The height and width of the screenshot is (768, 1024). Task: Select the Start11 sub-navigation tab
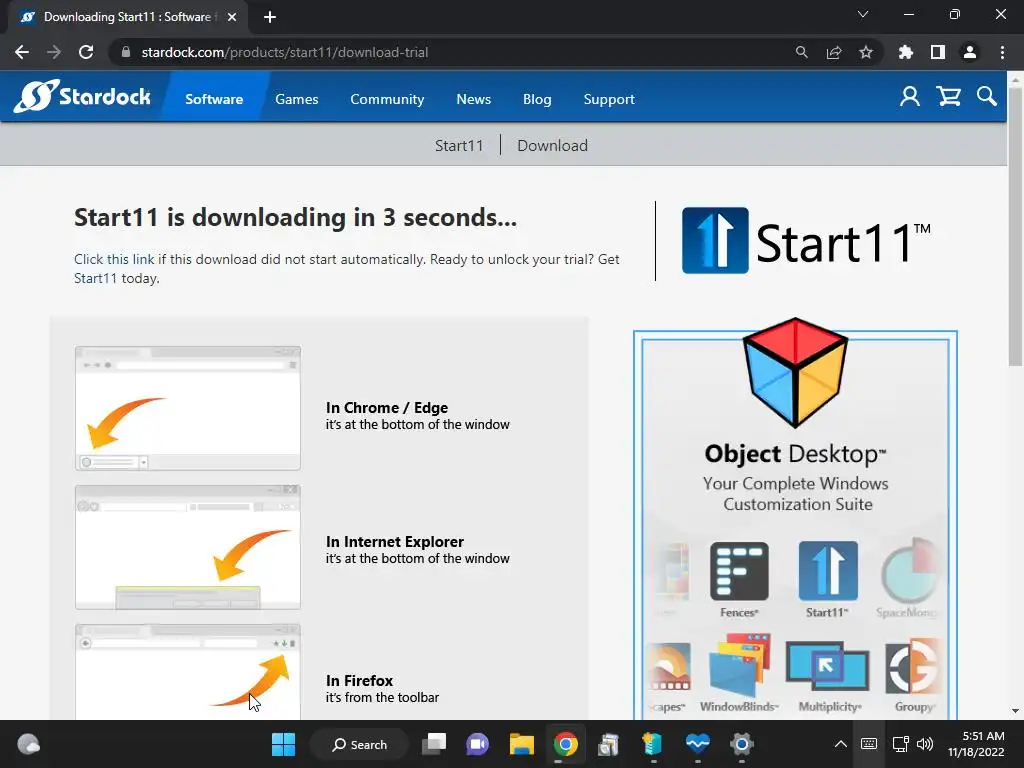point(459,145)
